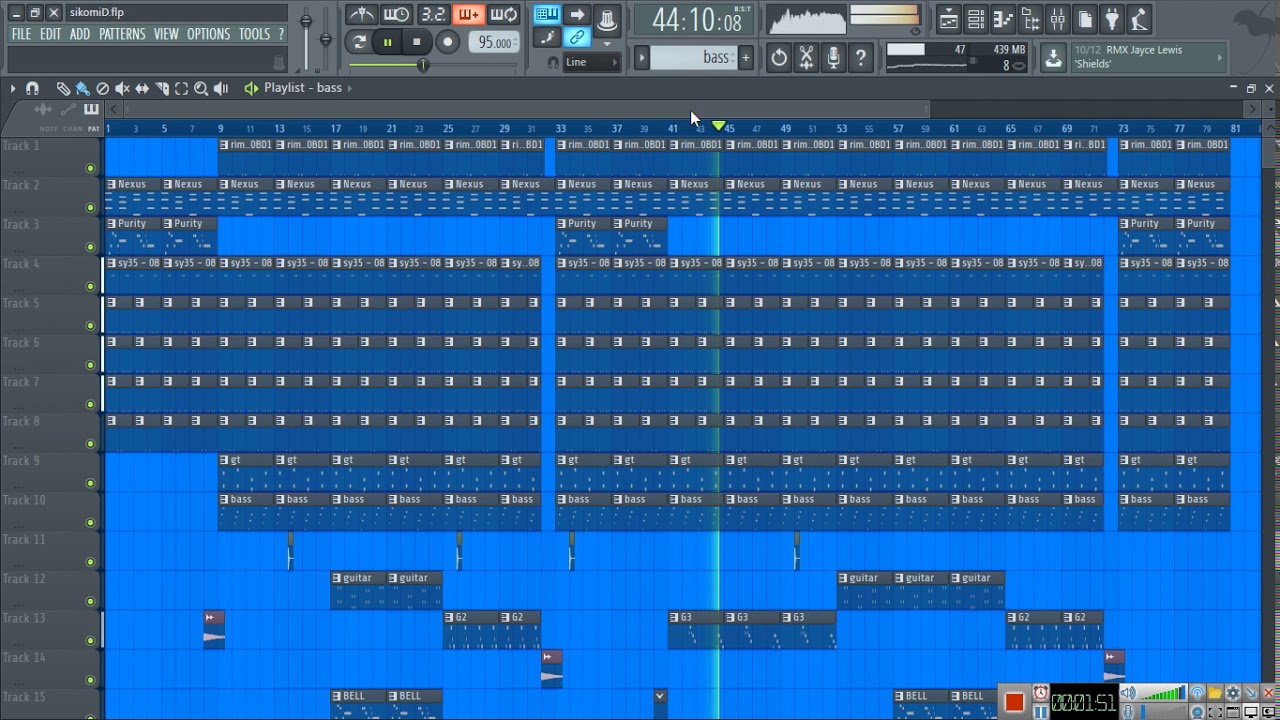Open the FILE menu

click(x=21, y=34)
